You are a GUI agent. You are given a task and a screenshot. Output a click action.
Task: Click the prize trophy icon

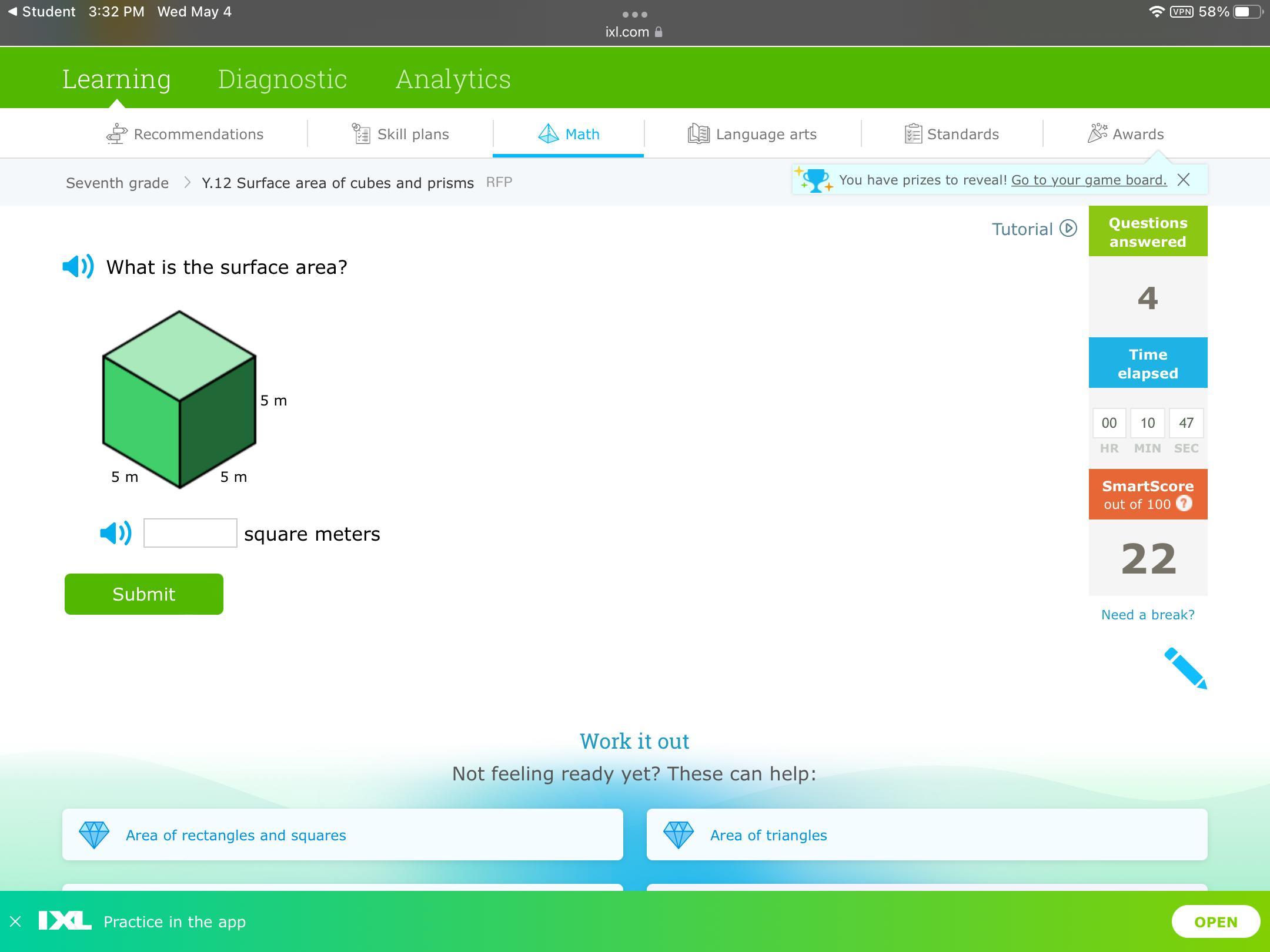coord(815,180)
